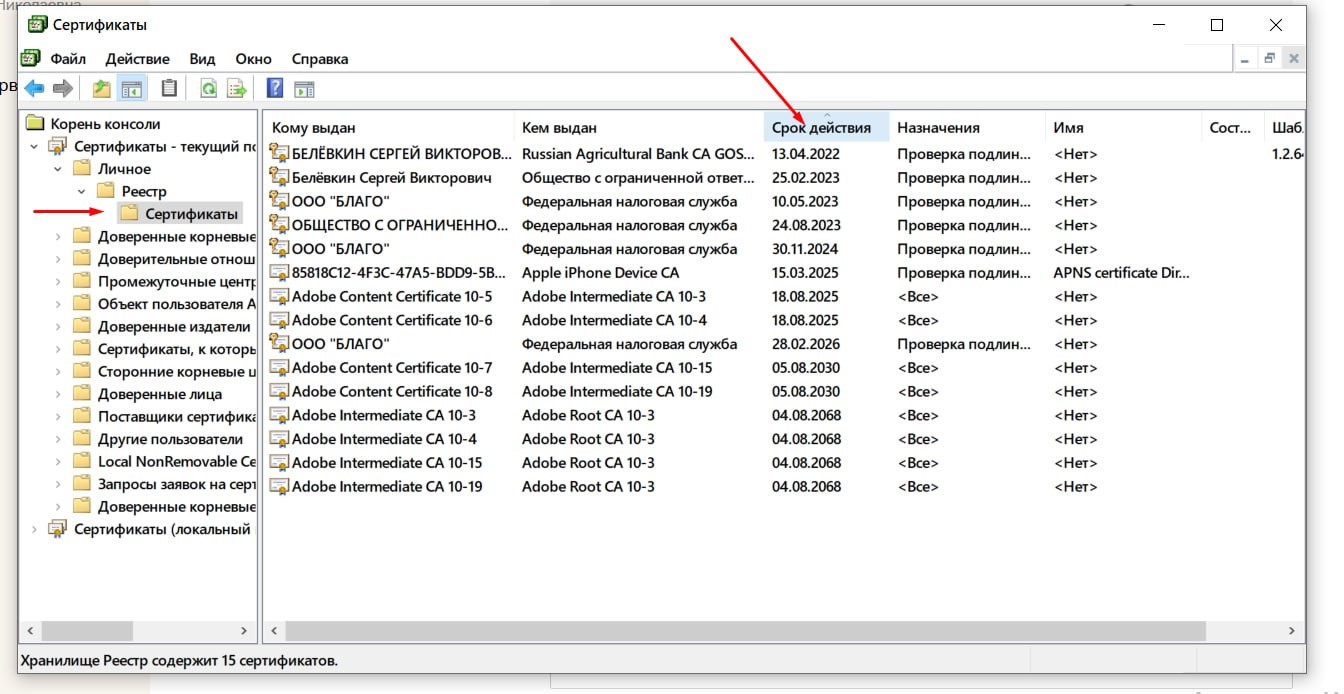Screen dimensions: 1344x694
Task: Open the Справка menu
Action: (319, 59)
